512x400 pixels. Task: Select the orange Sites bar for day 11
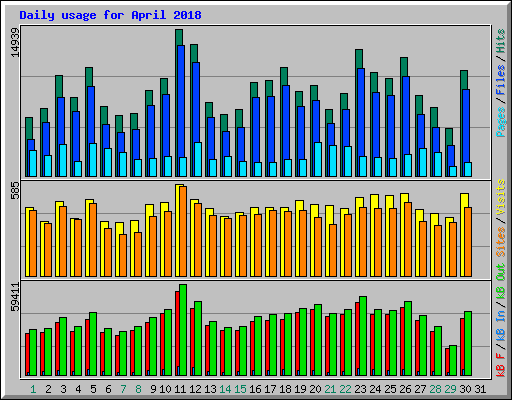pos(183,231)
